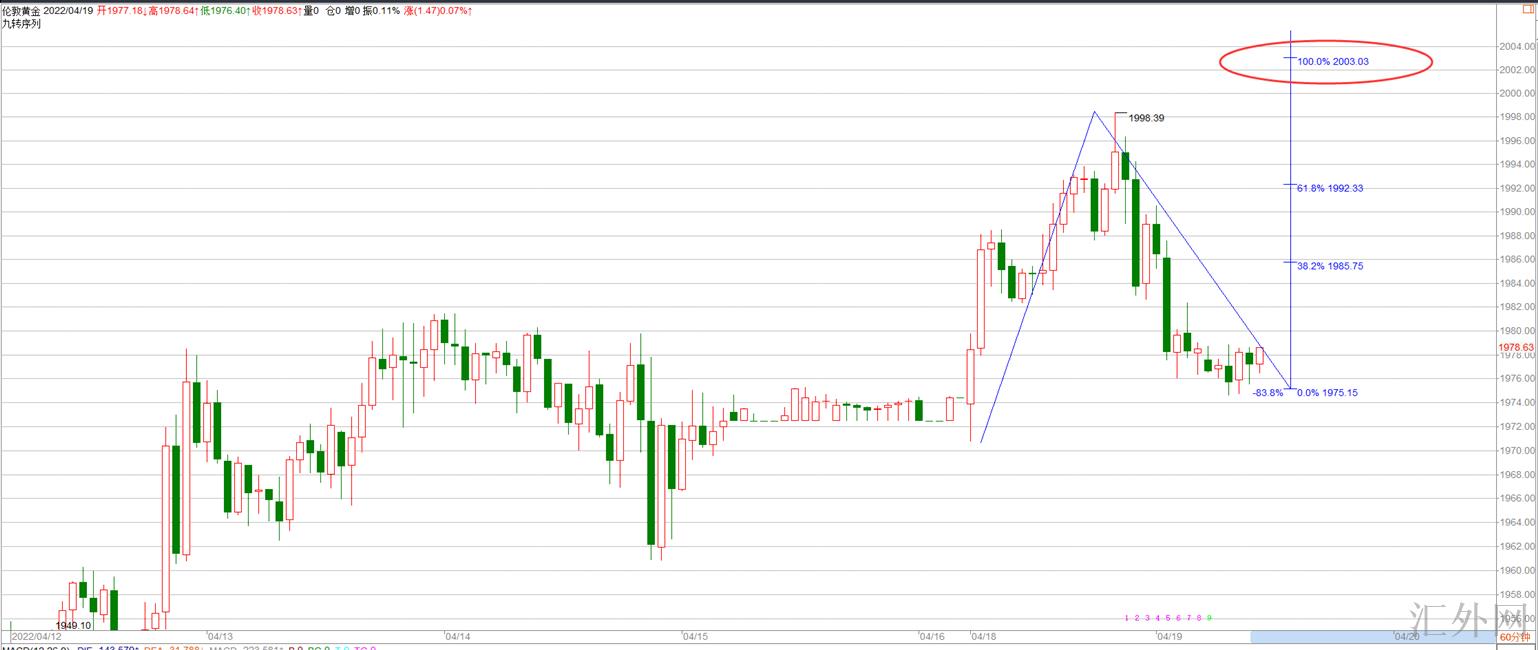Click the 1949.10 low price label
Image resolution: width=1538 pixels, height=650 pixels.
(x=72, y=625)
